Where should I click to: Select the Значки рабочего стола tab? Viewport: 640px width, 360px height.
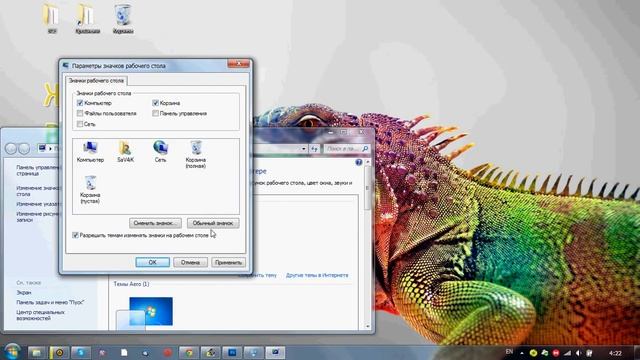pyautogui.click(x=96, y=81)
